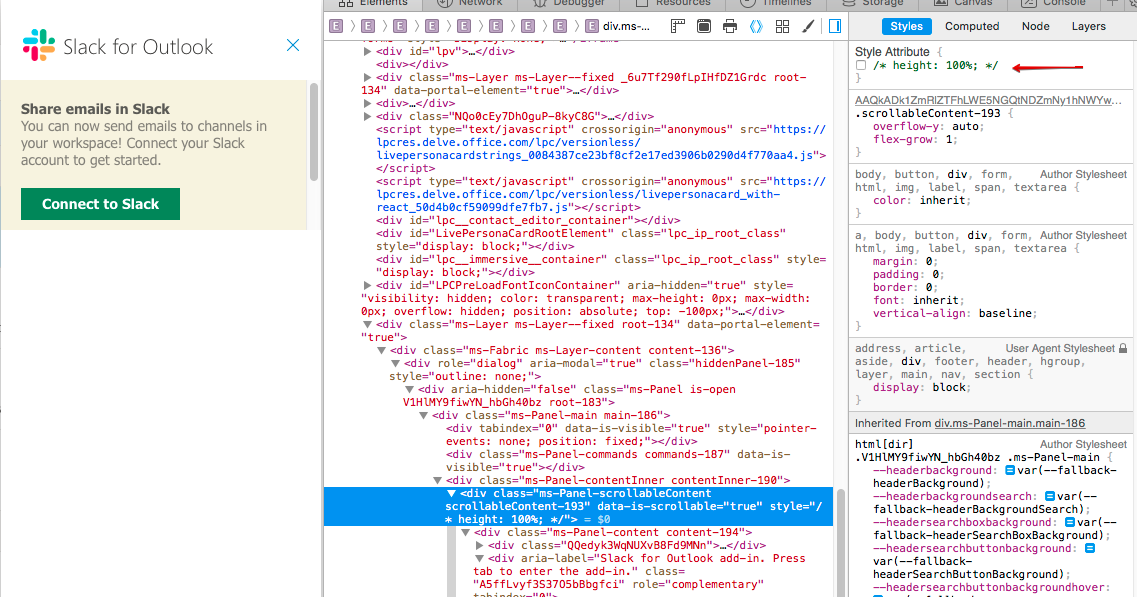Click the Style Attribute rule header
The image size is (1137, 597).
click(892, 52)
